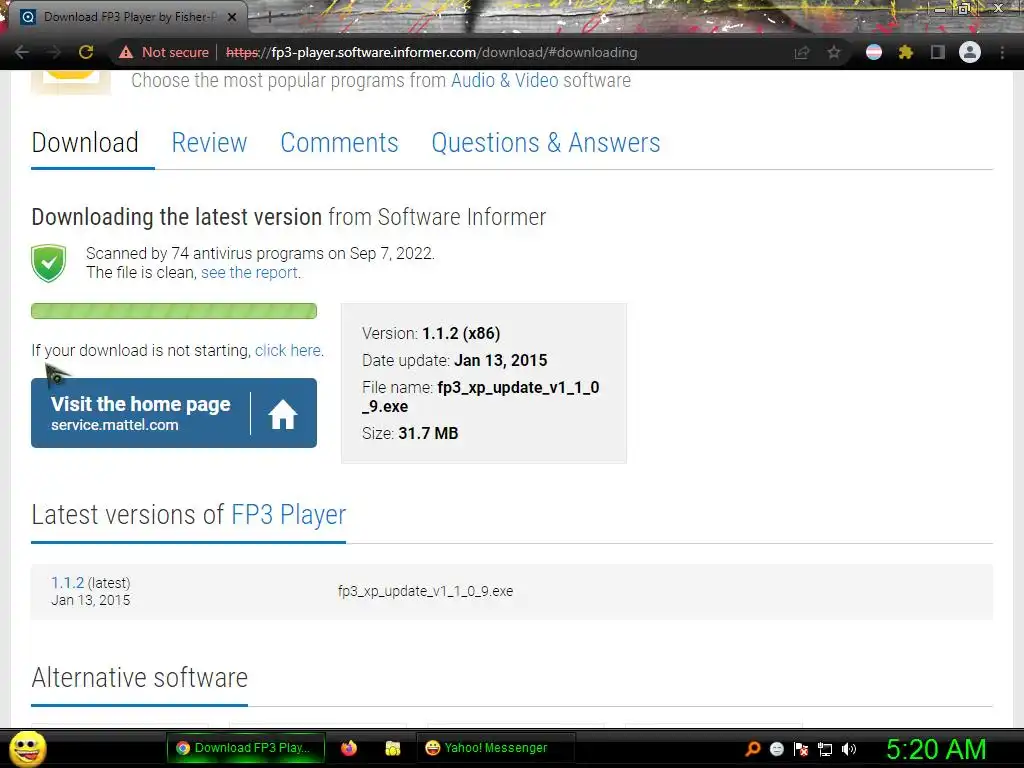
Task: Share this page using the share icon
Action: click(801, 52)
